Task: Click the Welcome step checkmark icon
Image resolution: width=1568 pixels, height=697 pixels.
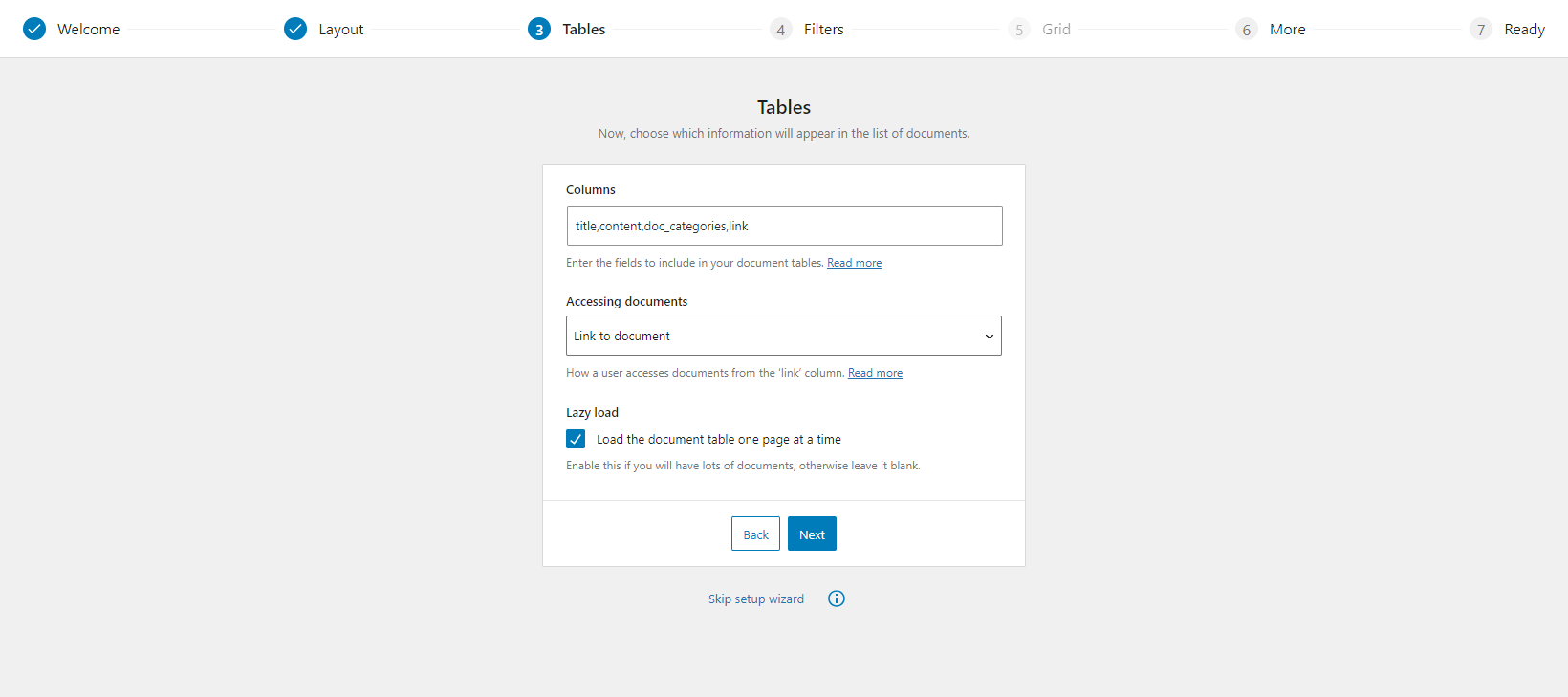Action: (34, 29)
